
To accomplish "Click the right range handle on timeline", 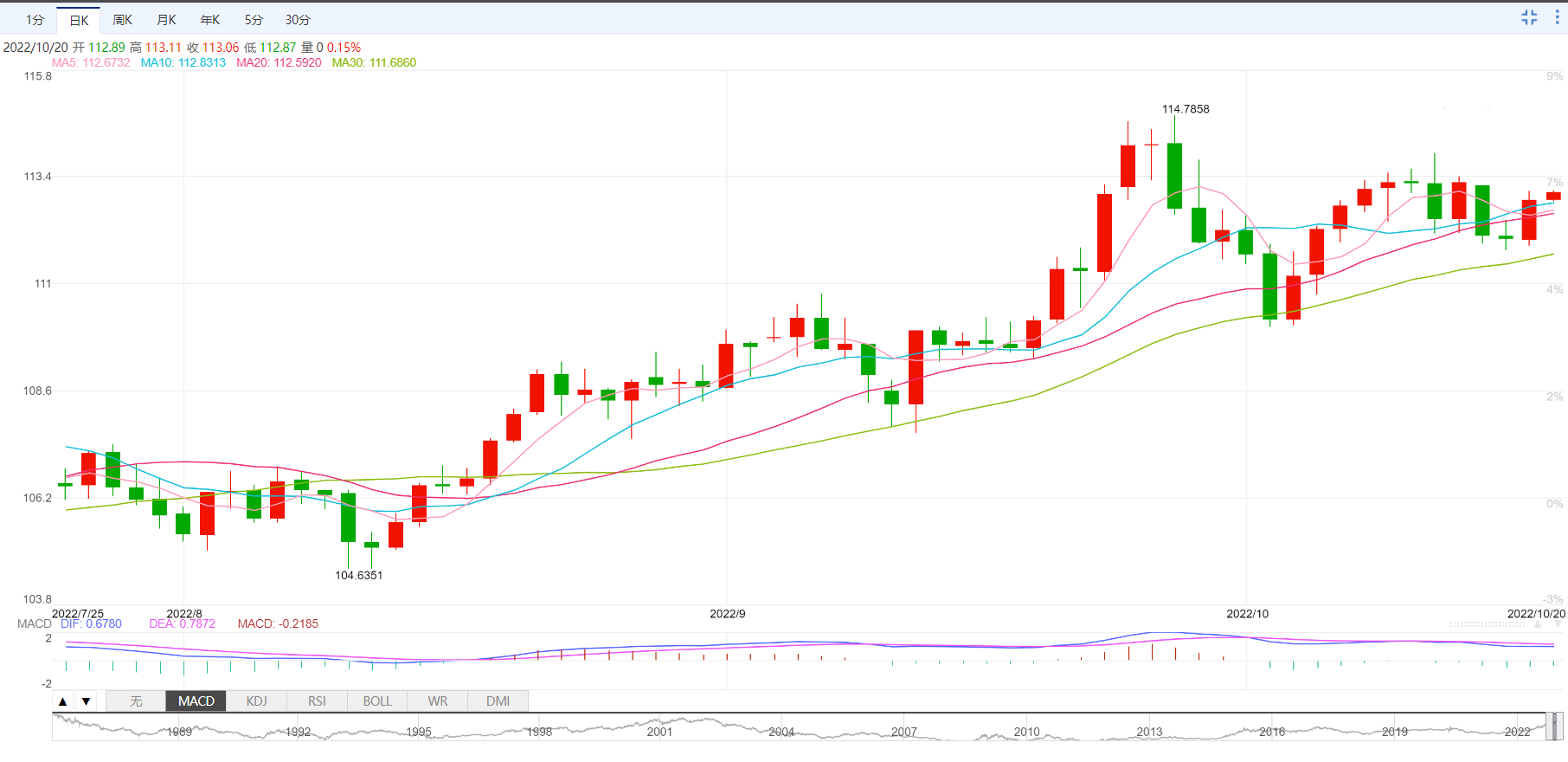I will 1559,726.
